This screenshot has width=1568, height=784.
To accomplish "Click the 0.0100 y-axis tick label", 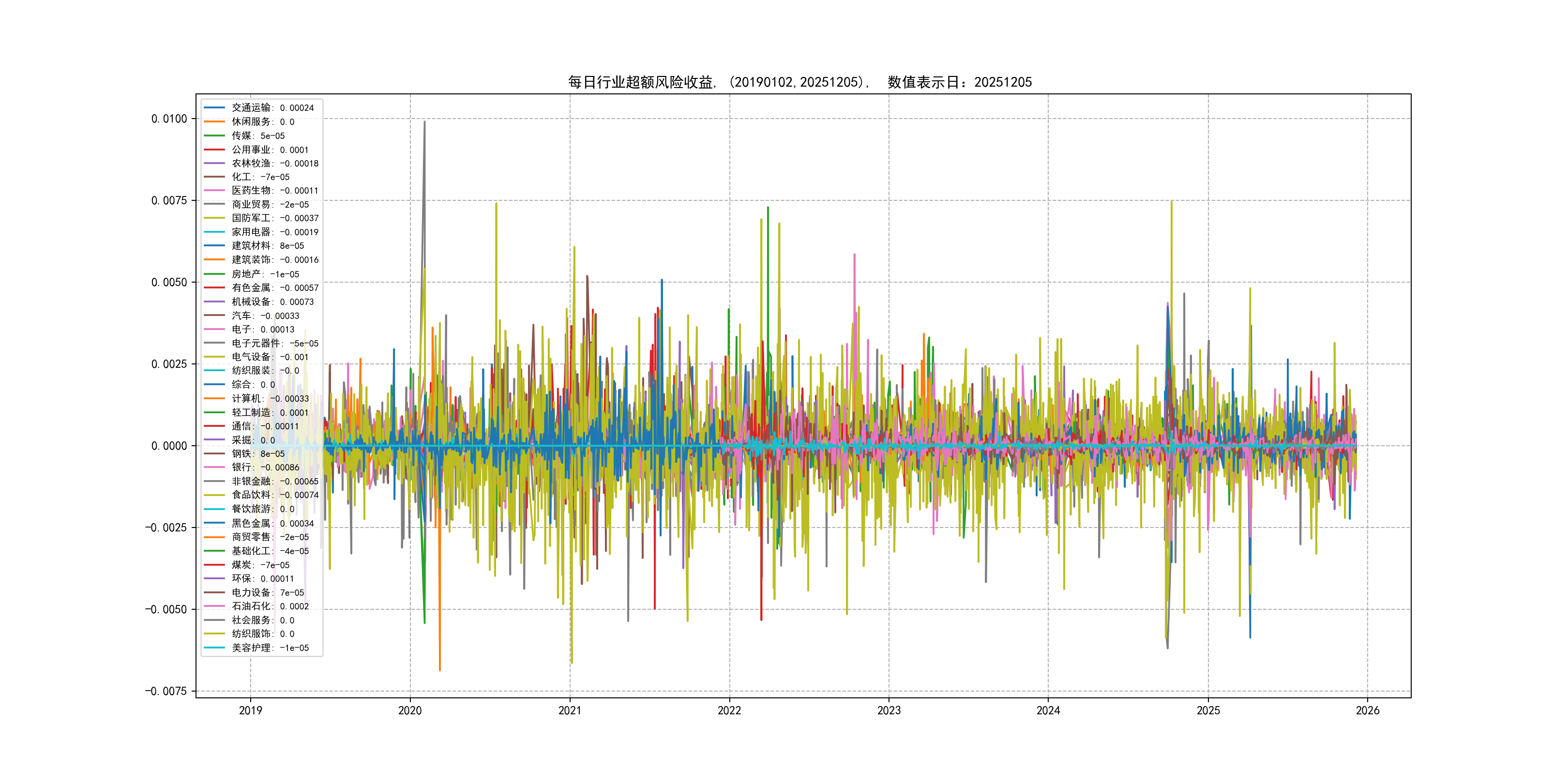I will tap(169, 119).
